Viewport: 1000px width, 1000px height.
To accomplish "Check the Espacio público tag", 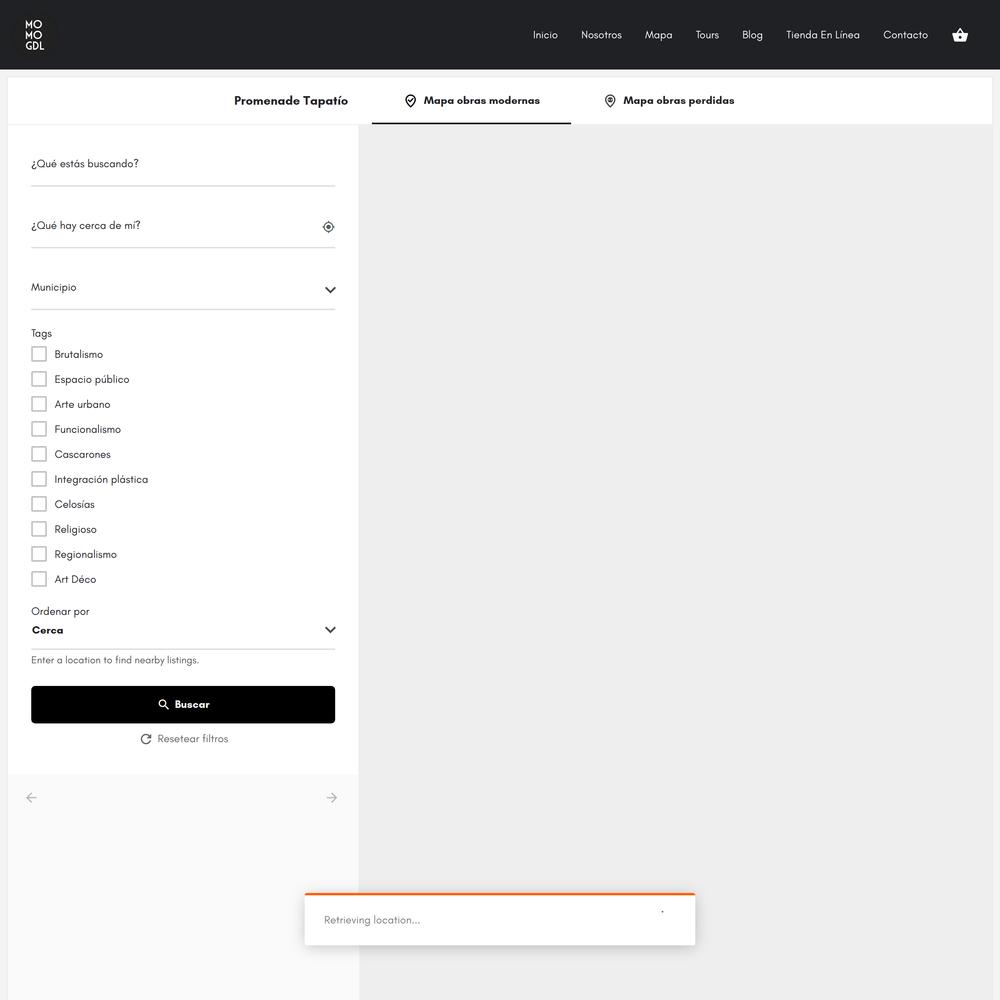I will (39, 379).
